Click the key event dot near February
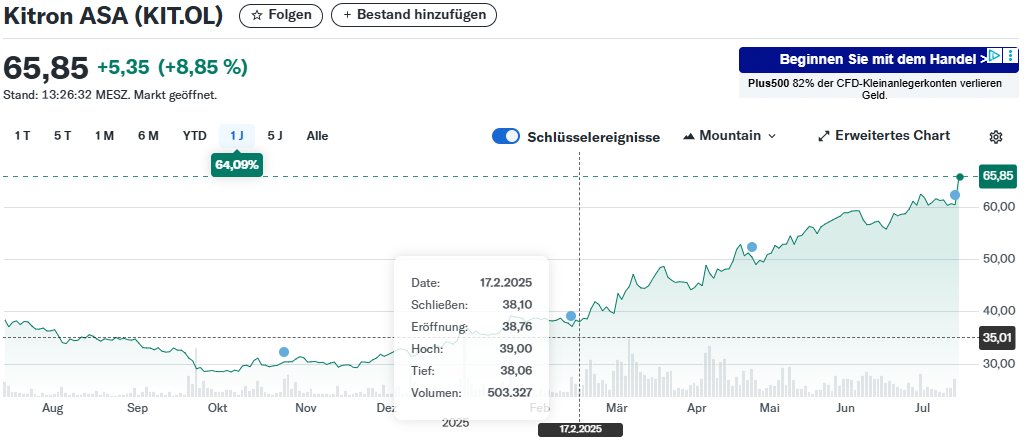 [571, 316]
